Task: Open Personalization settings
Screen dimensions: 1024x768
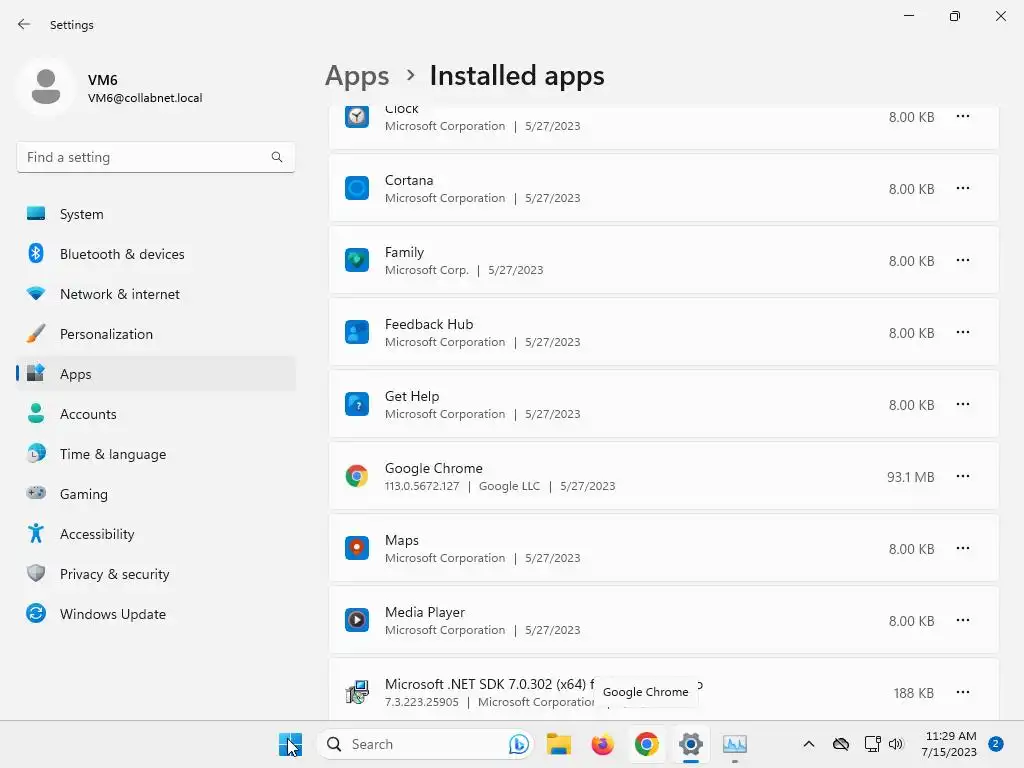Action: coord(155,334)
